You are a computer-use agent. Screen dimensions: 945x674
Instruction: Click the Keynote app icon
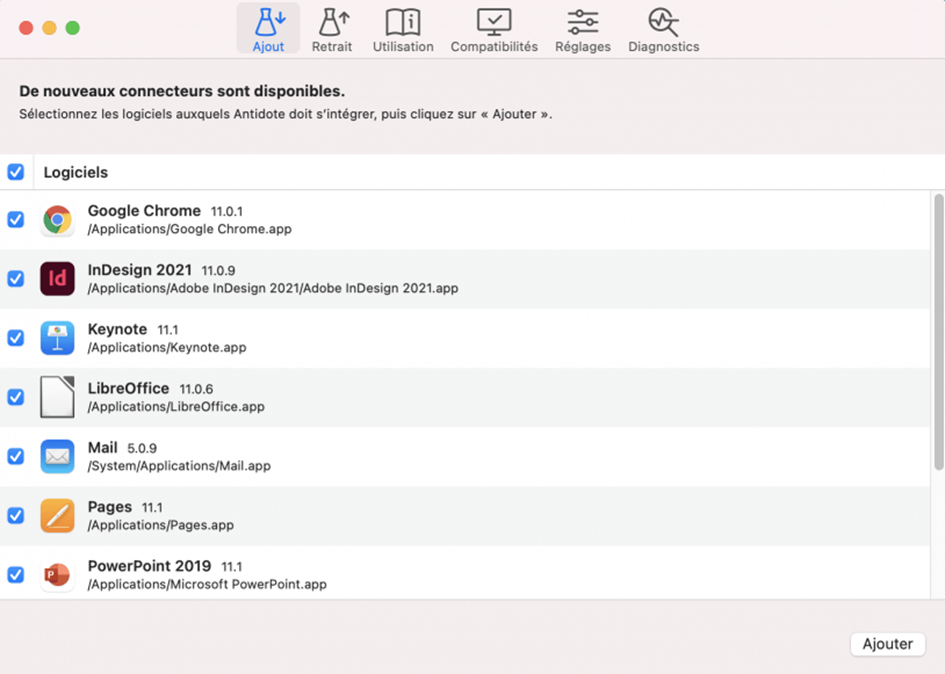click(57, 338)
